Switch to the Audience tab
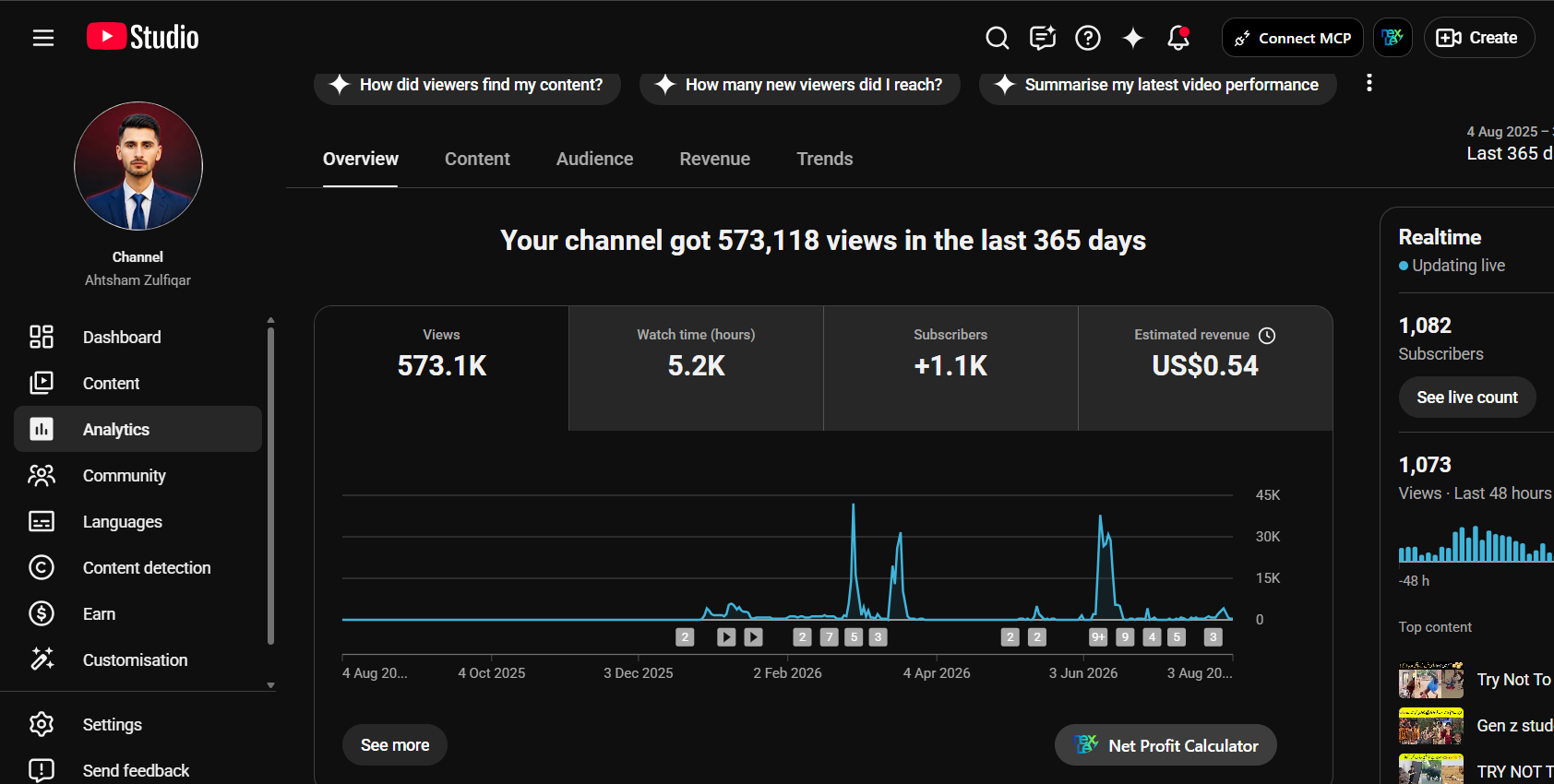 [x=595, y=159]
